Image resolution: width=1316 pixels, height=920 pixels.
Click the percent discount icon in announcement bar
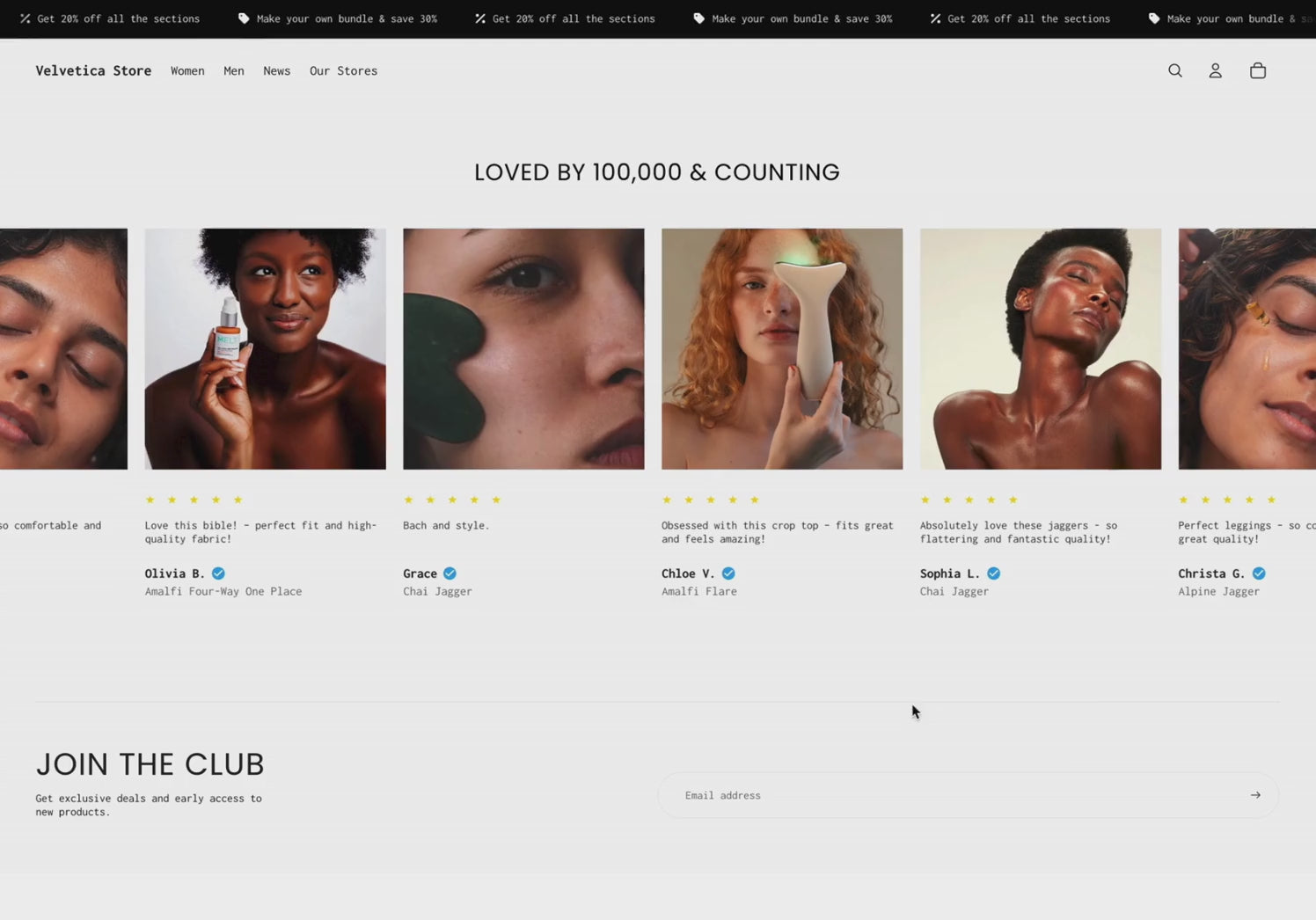click(x=24, y=18)
